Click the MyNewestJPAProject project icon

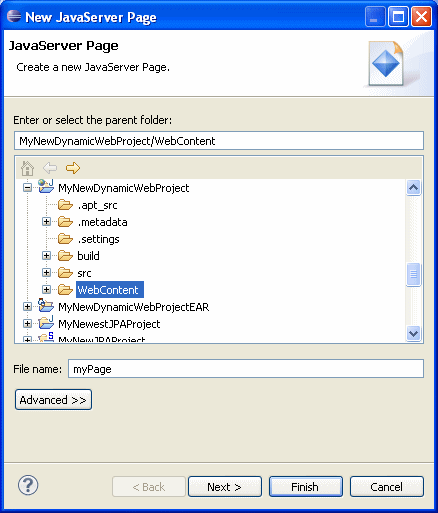pos(46,323)
